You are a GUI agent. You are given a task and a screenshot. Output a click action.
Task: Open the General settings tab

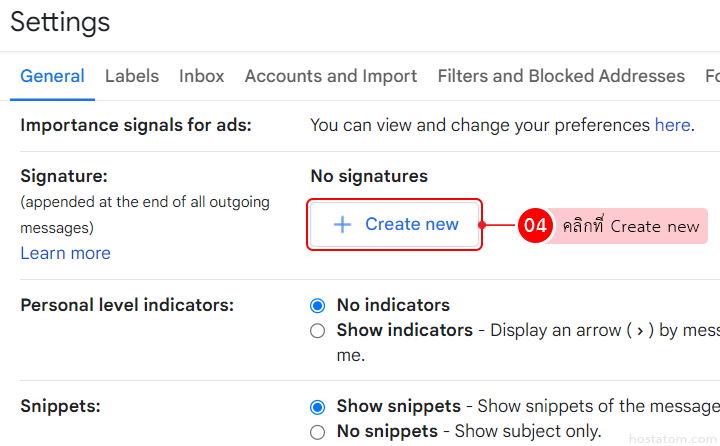click(52, 76)
